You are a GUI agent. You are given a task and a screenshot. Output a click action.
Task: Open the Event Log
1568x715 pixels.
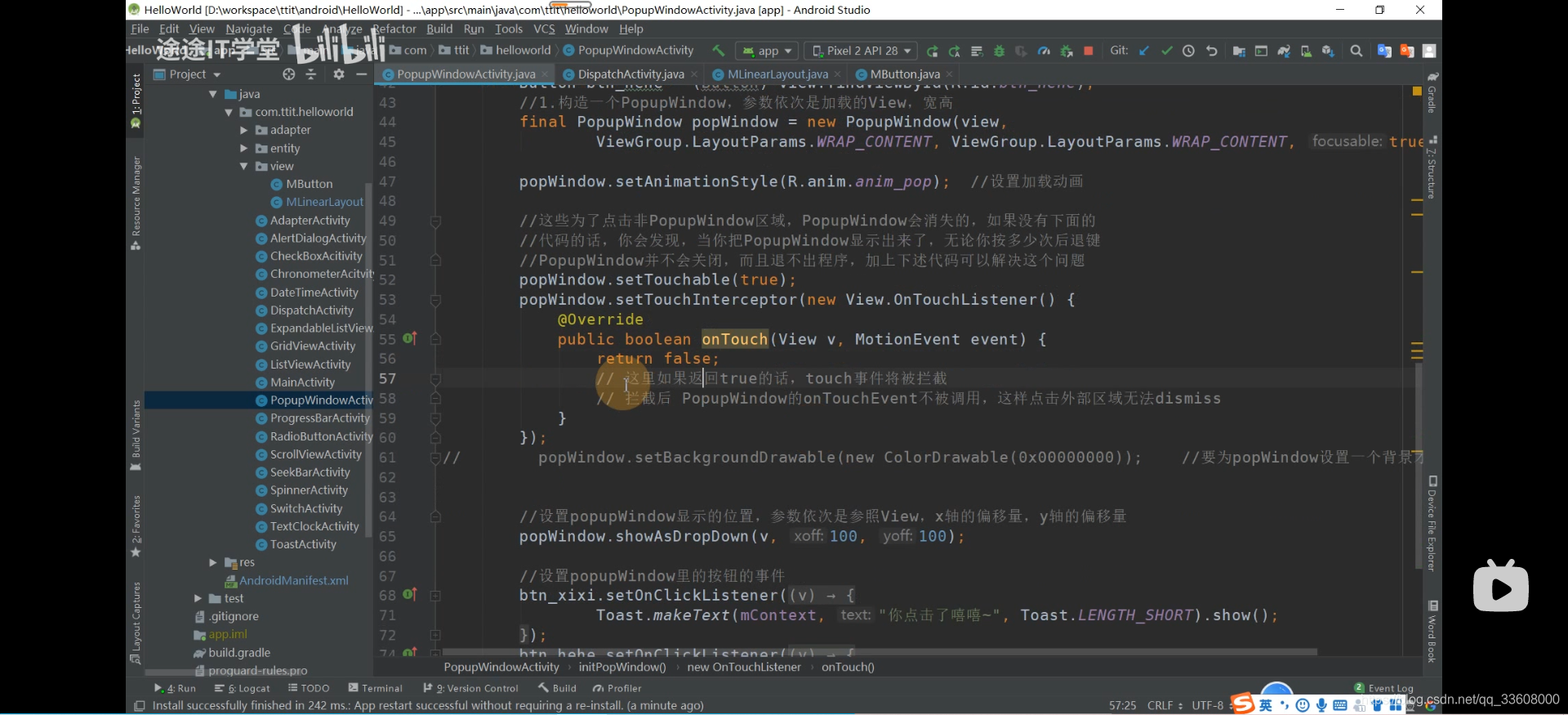(x=1383, y=688)
